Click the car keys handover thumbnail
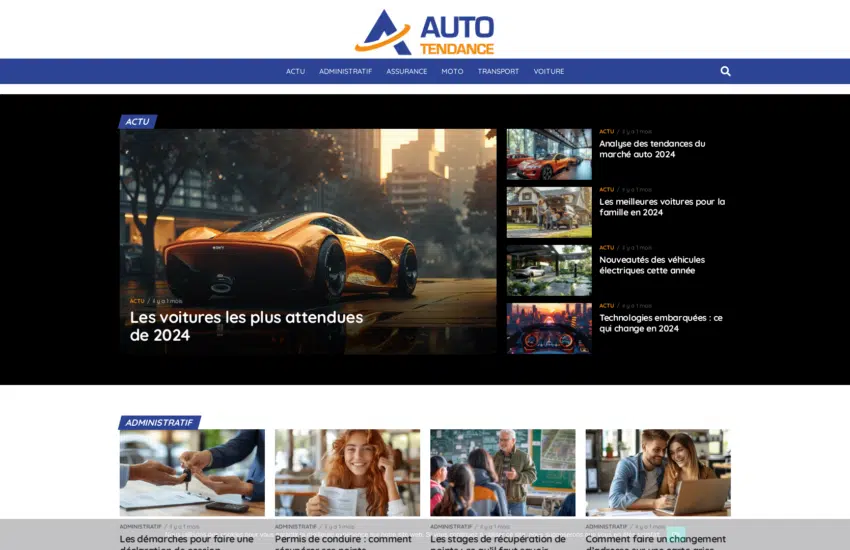Image resolution: width=850 pixels, height=550 pixels. pyautogui.click(x=192, y=472)
